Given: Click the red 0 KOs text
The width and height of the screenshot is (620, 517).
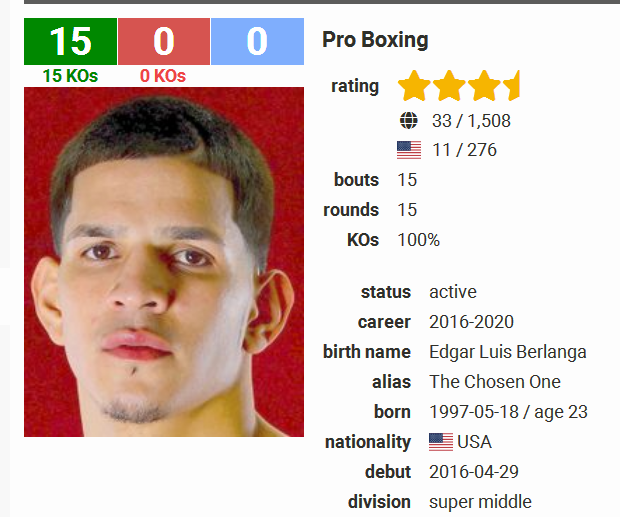Looking at the screenshot, I should point(163,75).
